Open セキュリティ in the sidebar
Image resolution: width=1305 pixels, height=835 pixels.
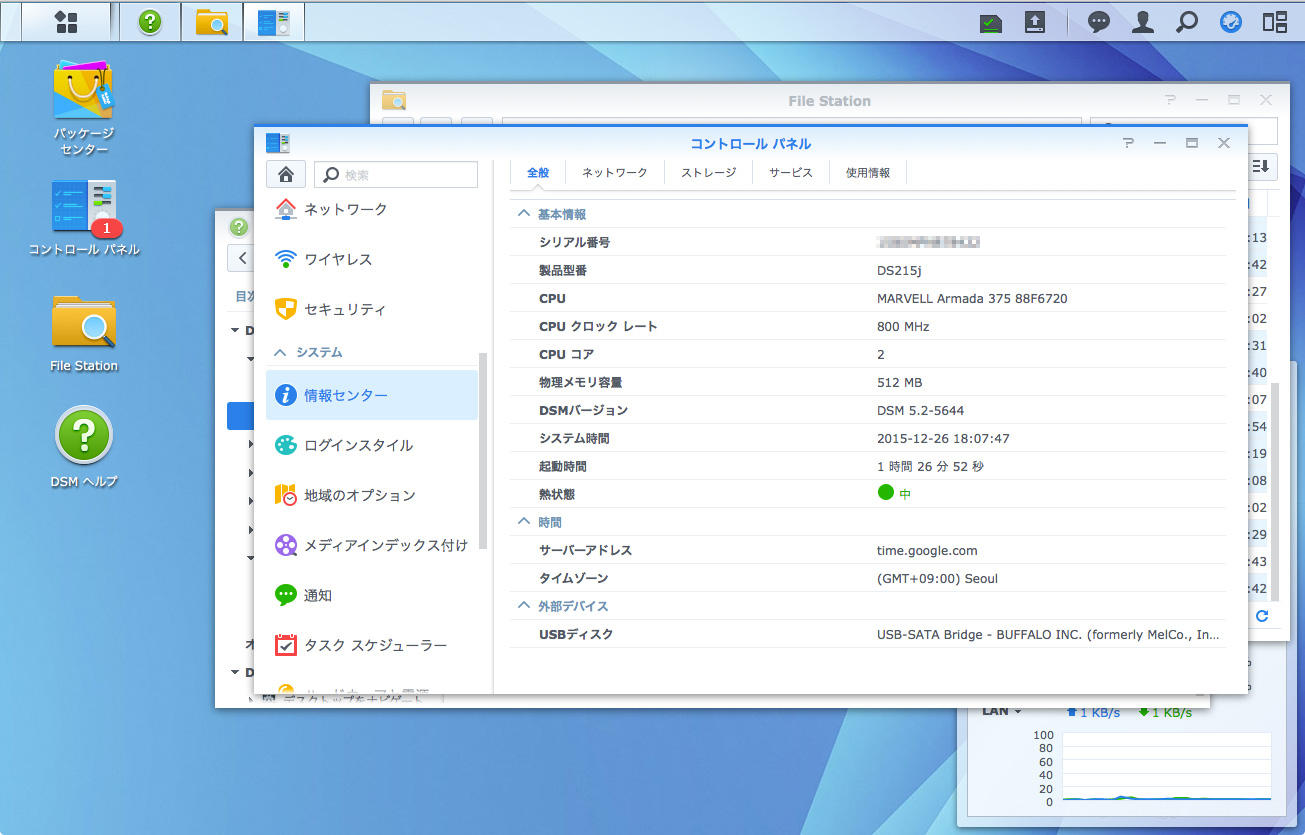click(x=371, y=309)
